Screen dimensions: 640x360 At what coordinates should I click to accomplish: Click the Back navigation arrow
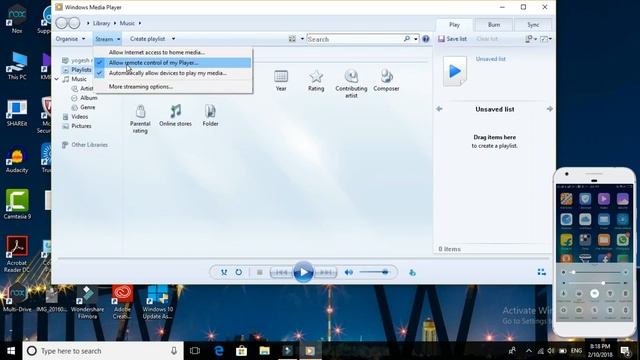(61, 23)
